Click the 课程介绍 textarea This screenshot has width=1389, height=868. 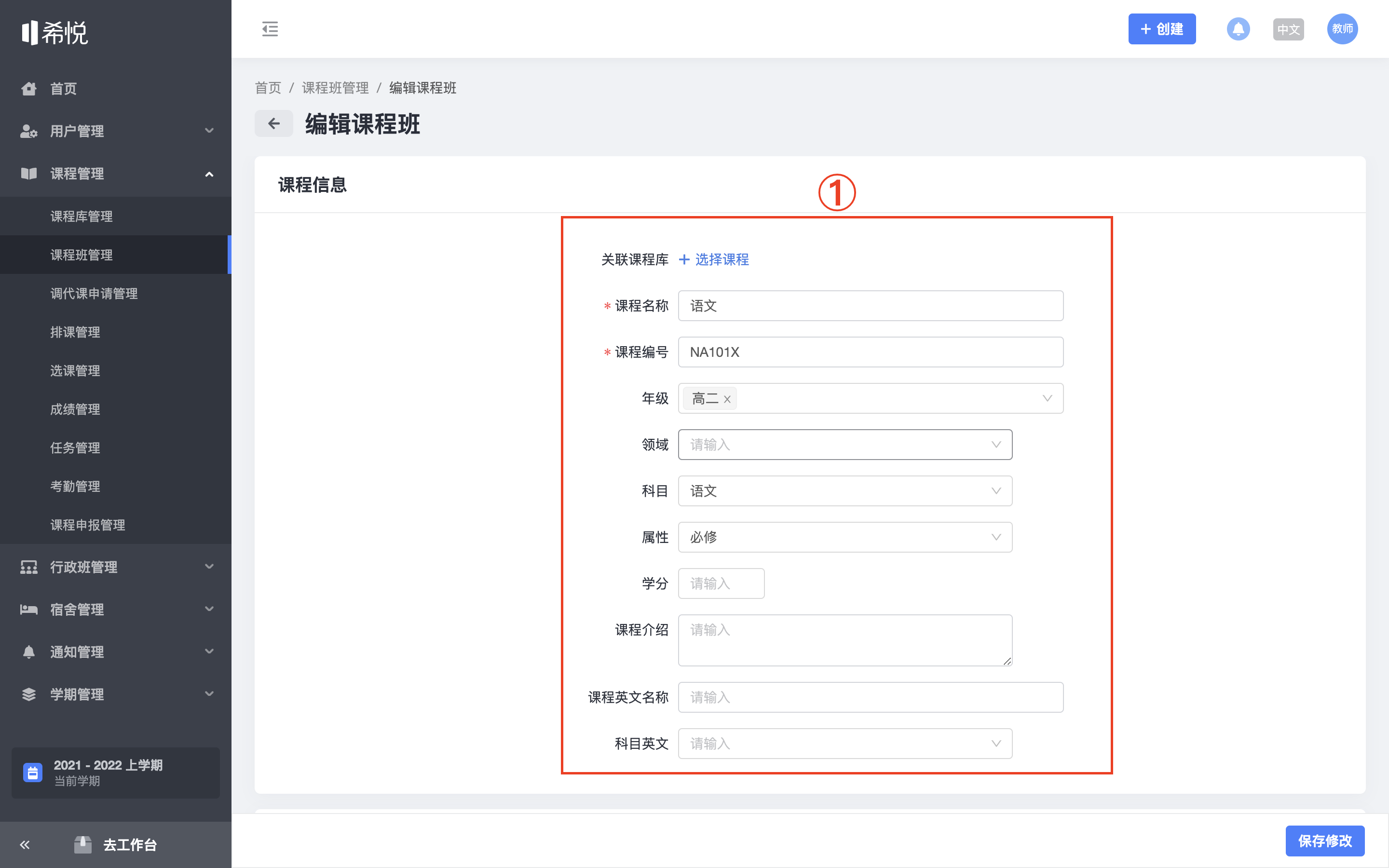pyautogui.click(x=845, y=640)
